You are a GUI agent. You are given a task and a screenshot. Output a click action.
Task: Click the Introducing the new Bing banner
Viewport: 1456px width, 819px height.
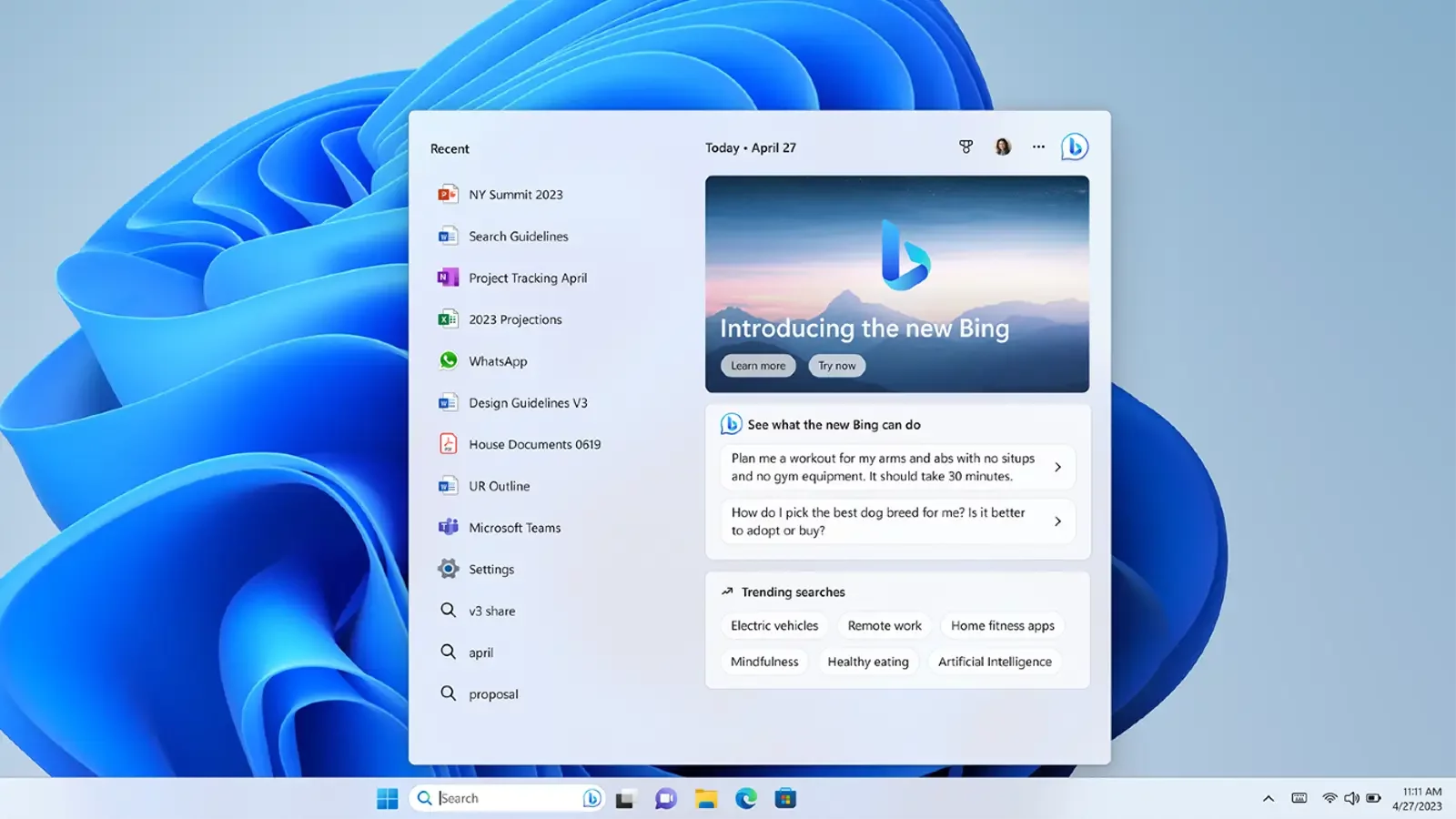(x=897, y=284)
